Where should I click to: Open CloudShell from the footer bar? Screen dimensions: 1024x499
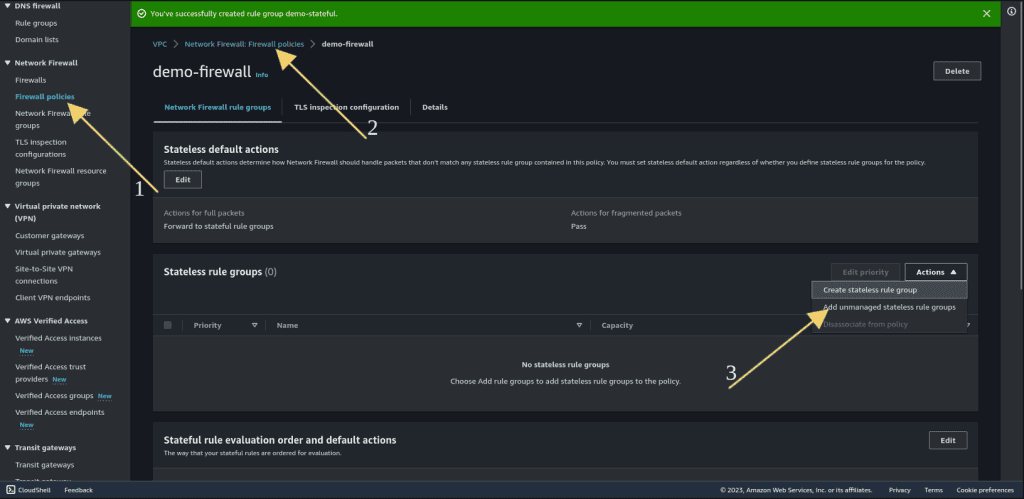[25, 490]
